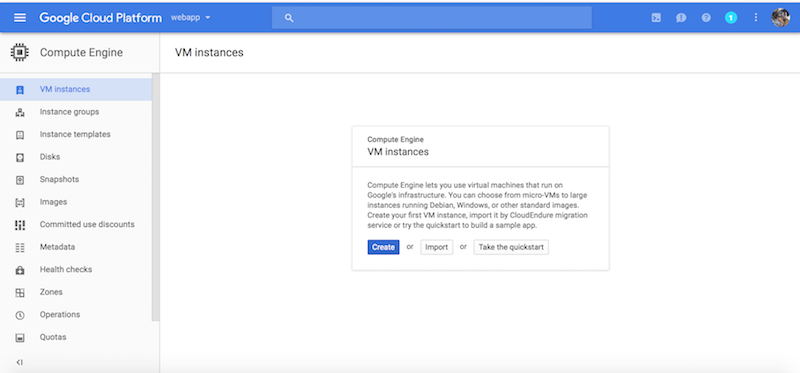
Task: Activate Cloud Shell icon in header
Action: (656, 18)
